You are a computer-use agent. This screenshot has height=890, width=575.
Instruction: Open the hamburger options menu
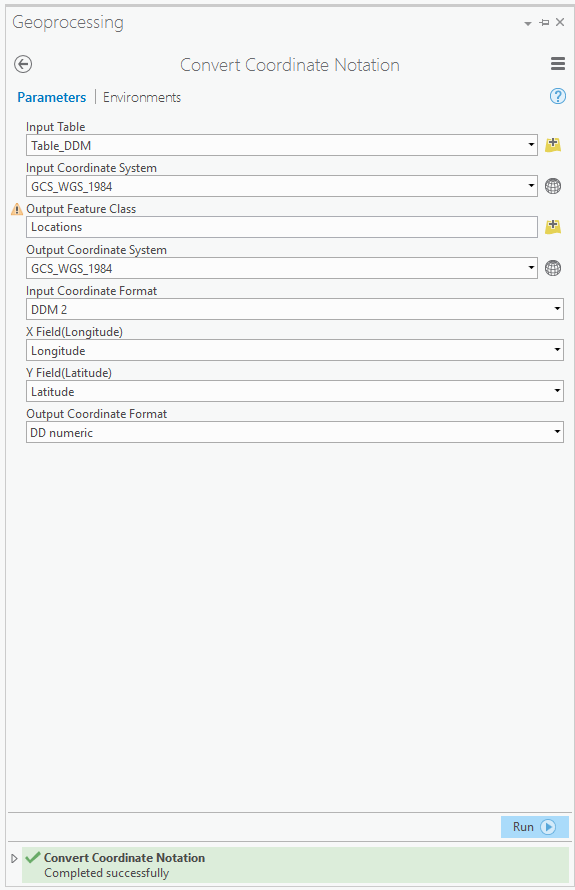pos(557,64)
